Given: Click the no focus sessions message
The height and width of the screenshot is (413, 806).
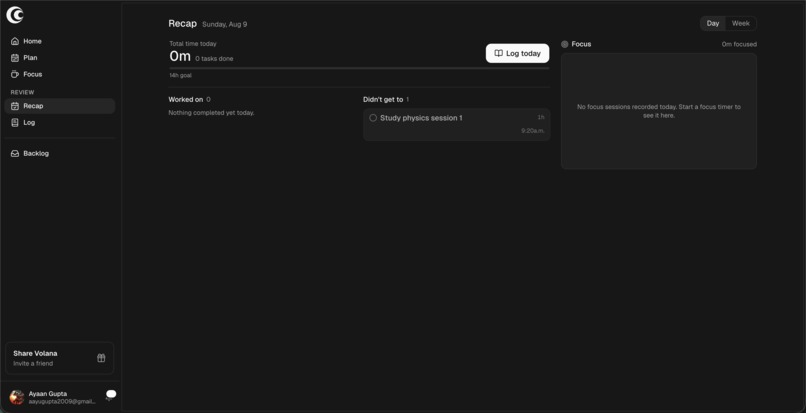Looking at the screenshot, I should coord(658,111).
